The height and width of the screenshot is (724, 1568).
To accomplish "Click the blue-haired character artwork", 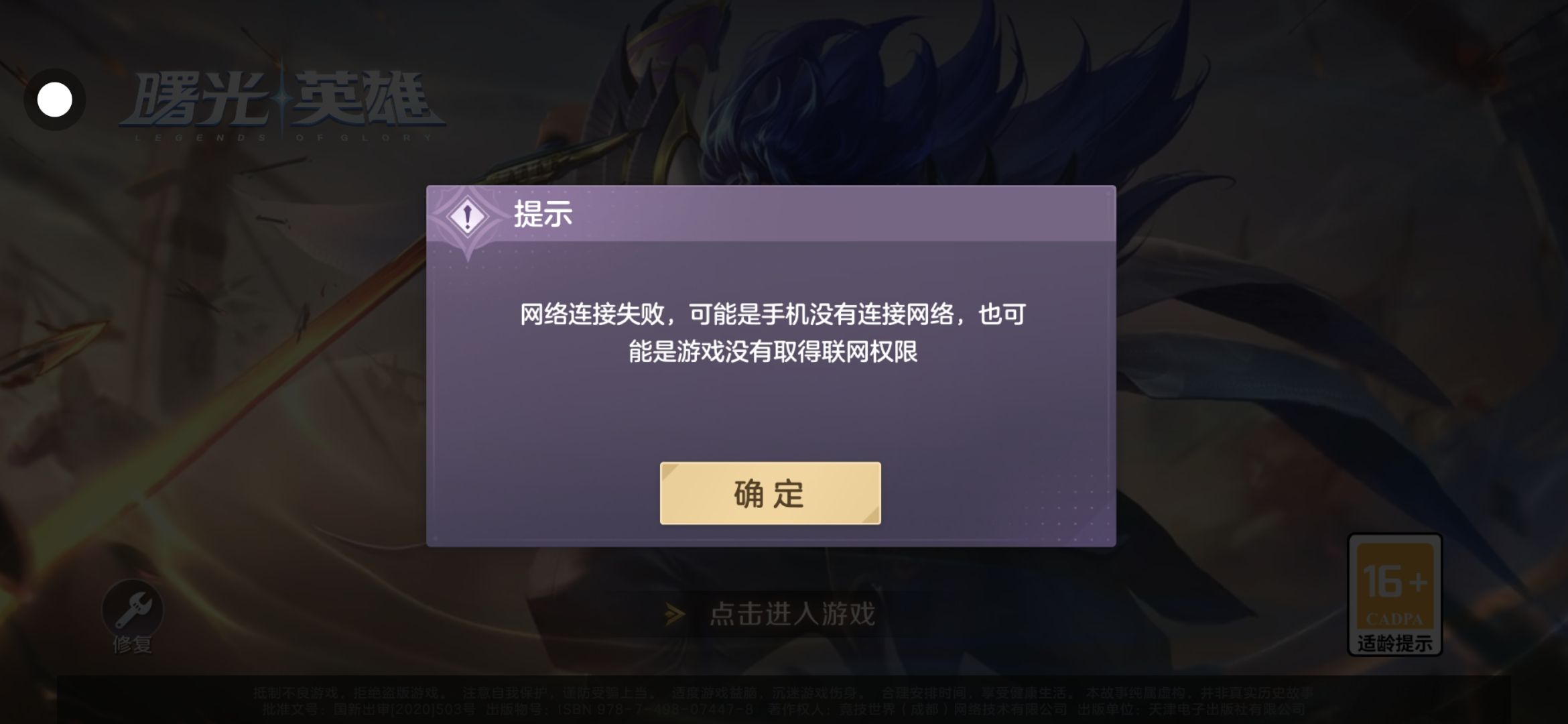I will point(838,101).
